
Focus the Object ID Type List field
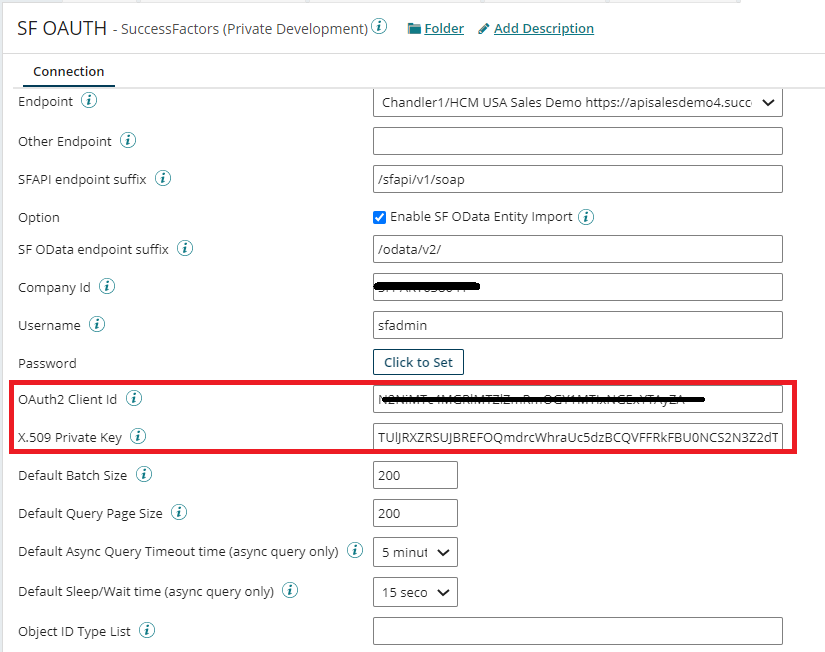point(578,631)
